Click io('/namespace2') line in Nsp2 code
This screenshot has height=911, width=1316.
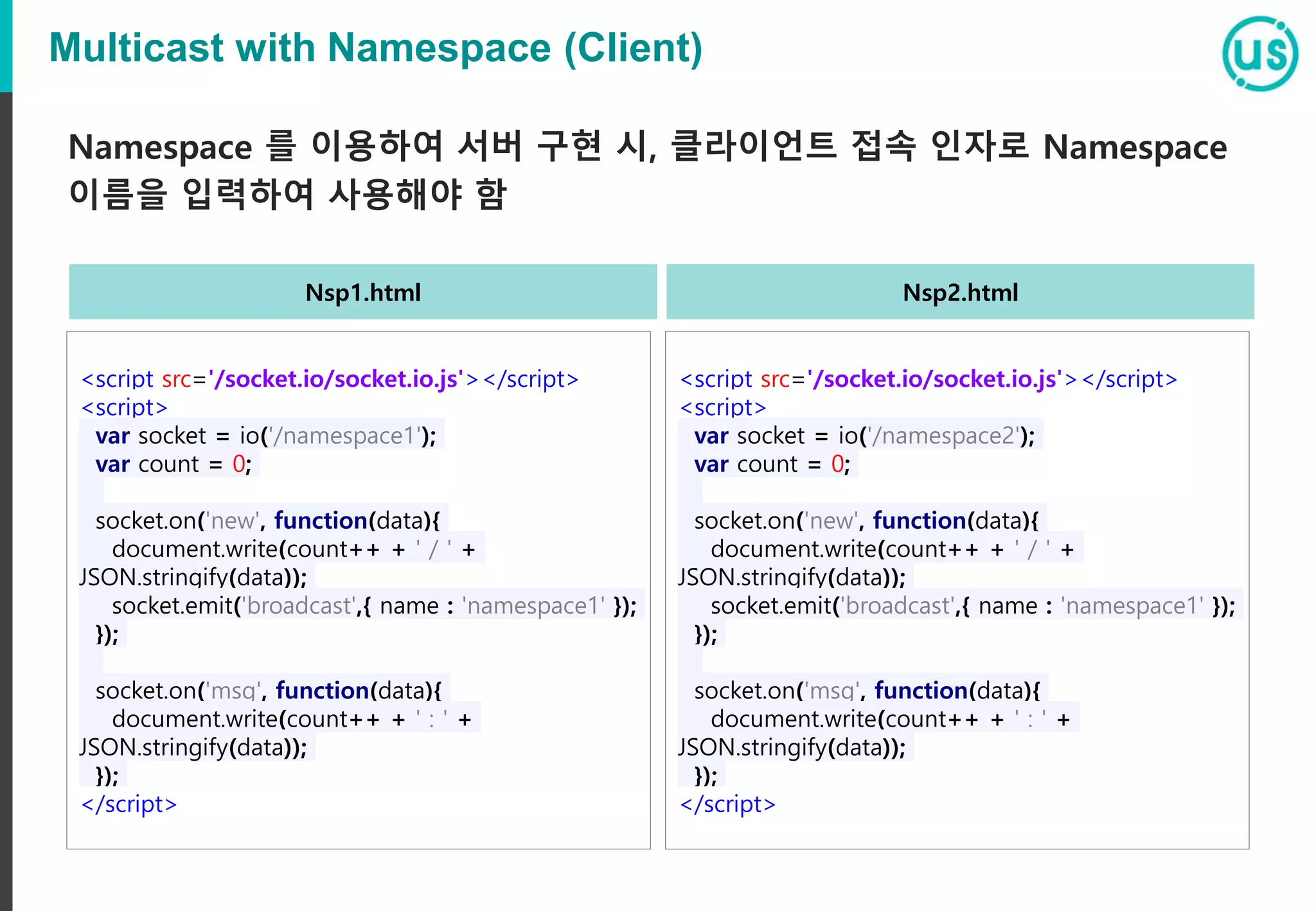[864, 436]
